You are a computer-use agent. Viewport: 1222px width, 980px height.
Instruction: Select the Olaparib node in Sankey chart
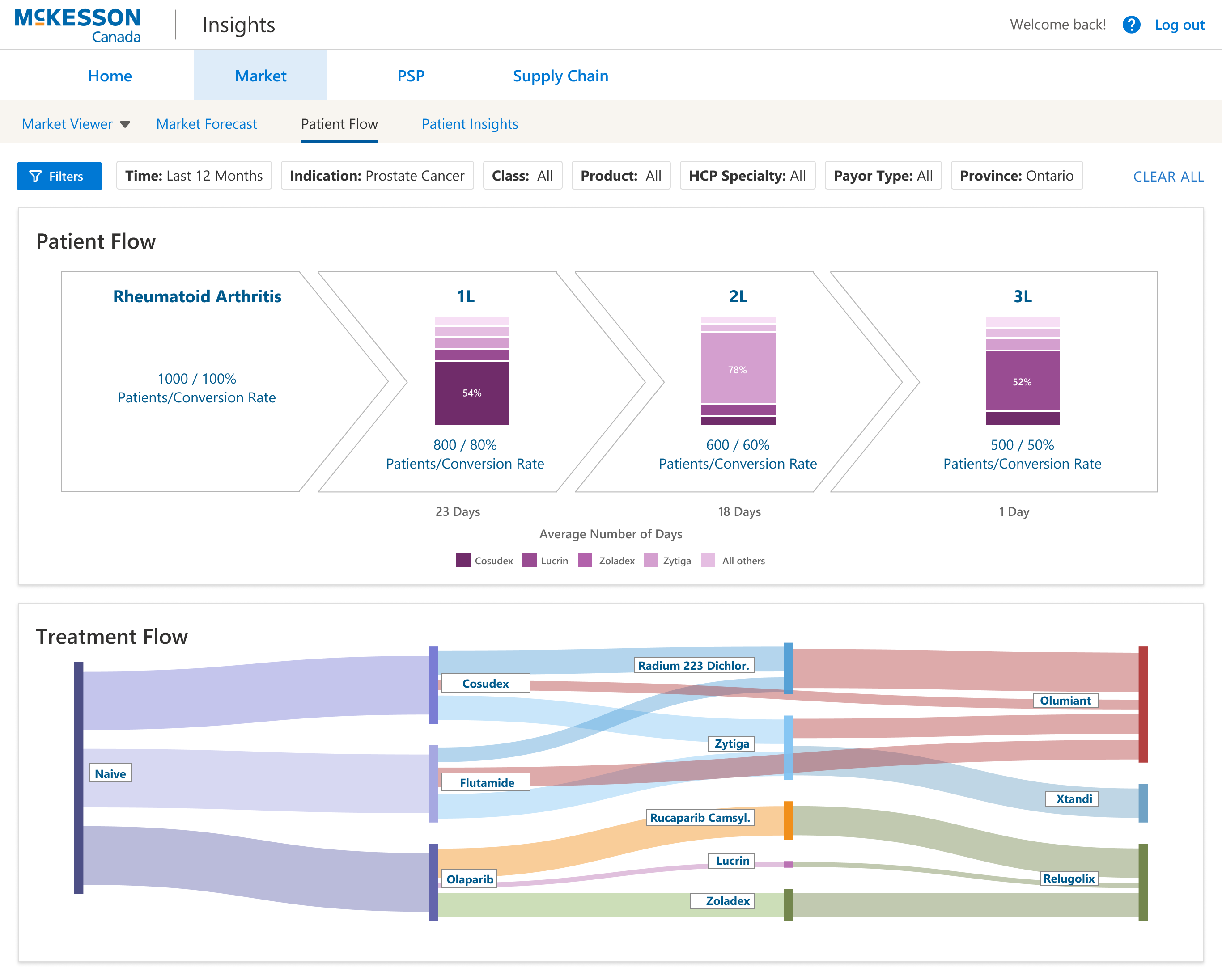(469, 879)
